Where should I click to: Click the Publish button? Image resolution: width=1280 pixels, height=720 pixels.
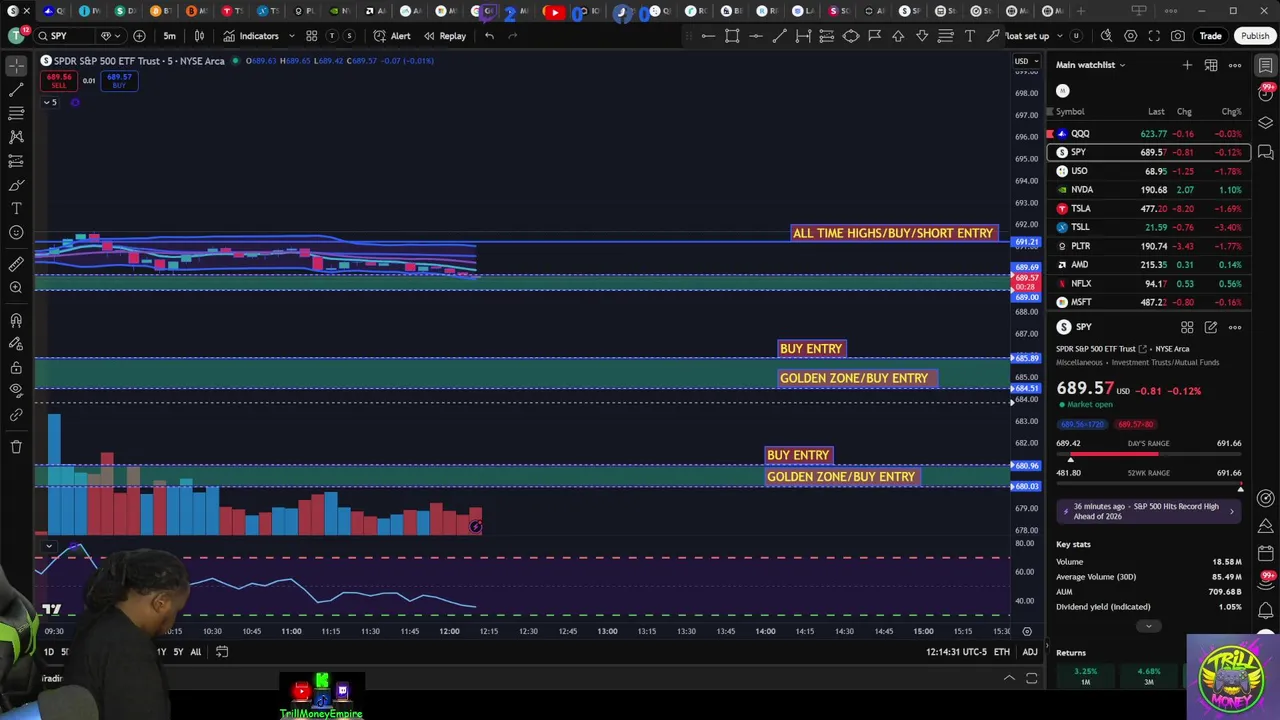coord(1255,36)
